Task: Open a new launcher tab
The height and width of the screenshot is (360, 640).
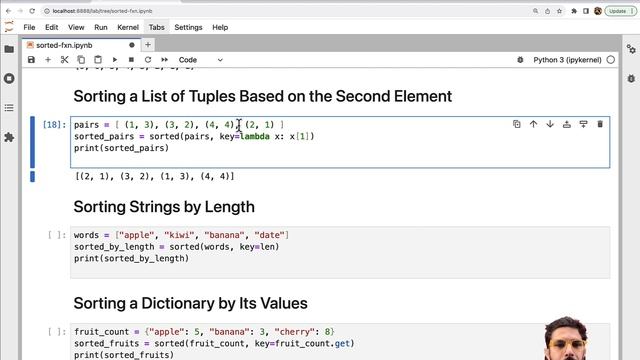Action: click(148, 45)
